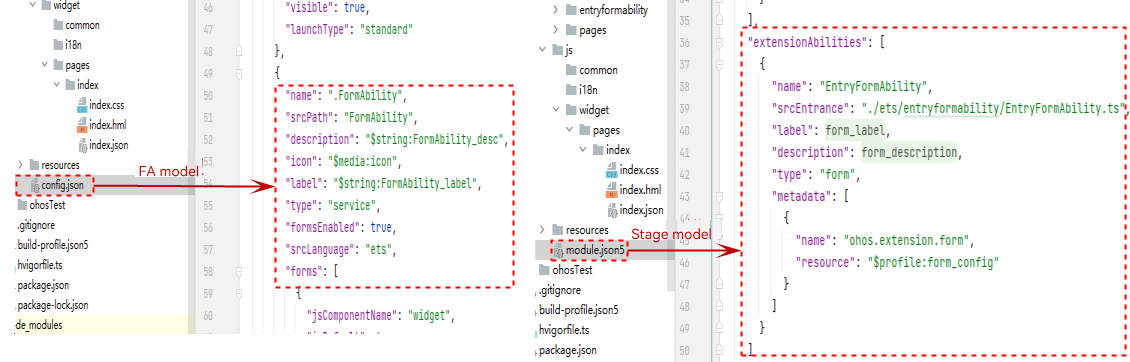Image resolution: width=1130 pixels, height=362 pixels.
Task: Open config.json in the FA model tree
Action: [61, 186]
